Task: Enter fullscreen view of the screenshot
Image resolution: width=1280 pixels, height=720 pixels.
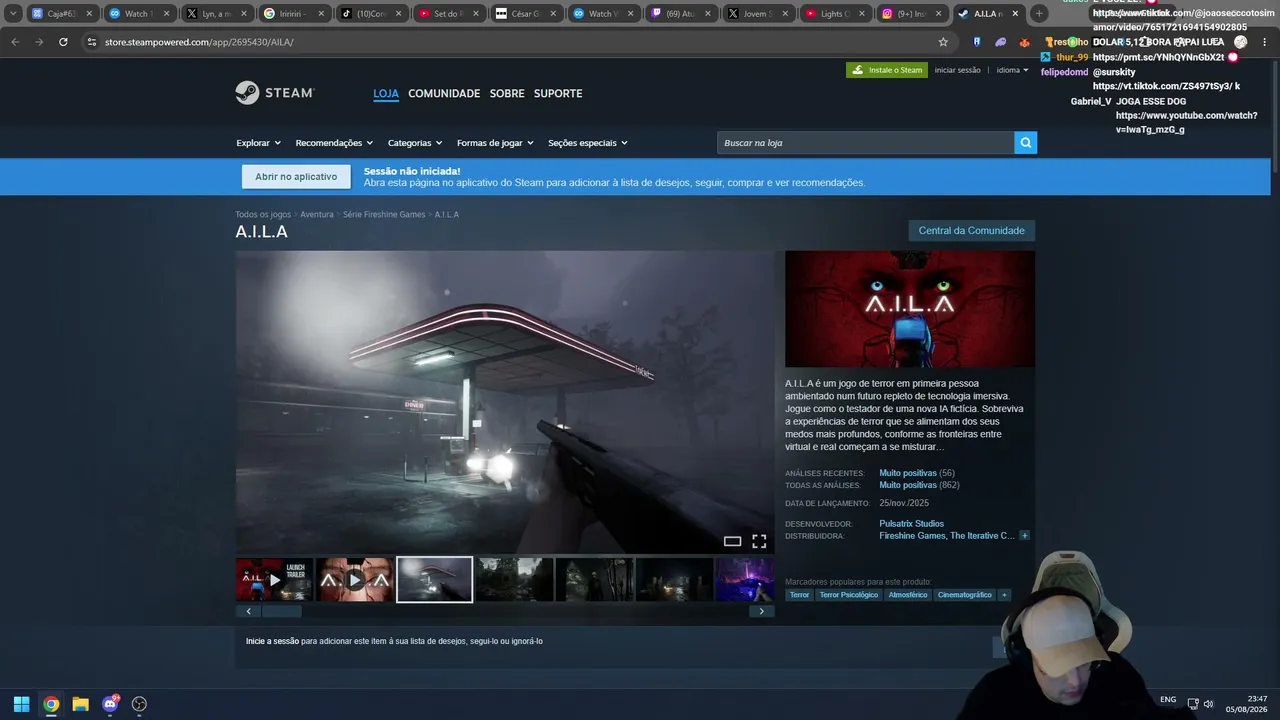Action: tap(759, 541)
